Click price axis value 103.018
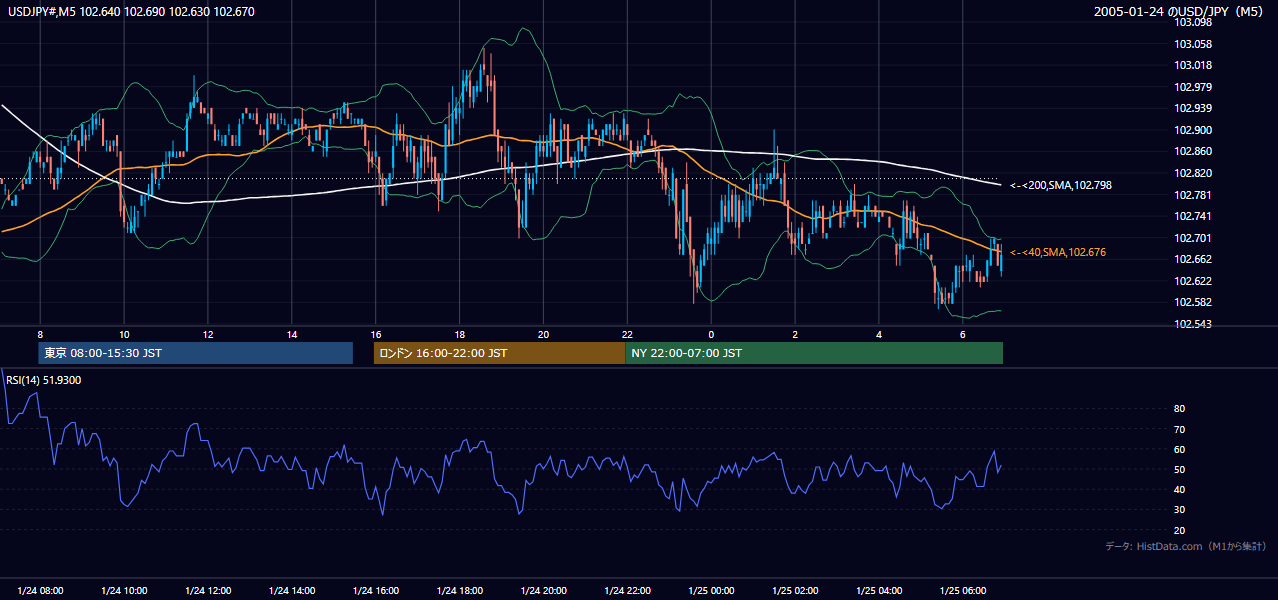The image size is (1278, 600). point(1193,65)
